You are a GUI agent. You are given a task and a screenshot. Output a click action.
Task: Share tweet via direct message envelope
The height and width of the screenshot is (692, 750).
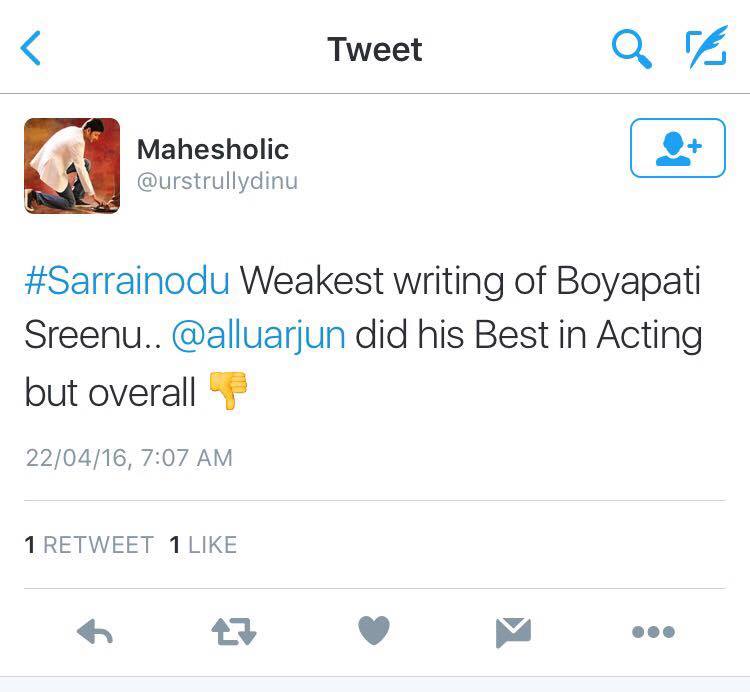click(513, 631)
